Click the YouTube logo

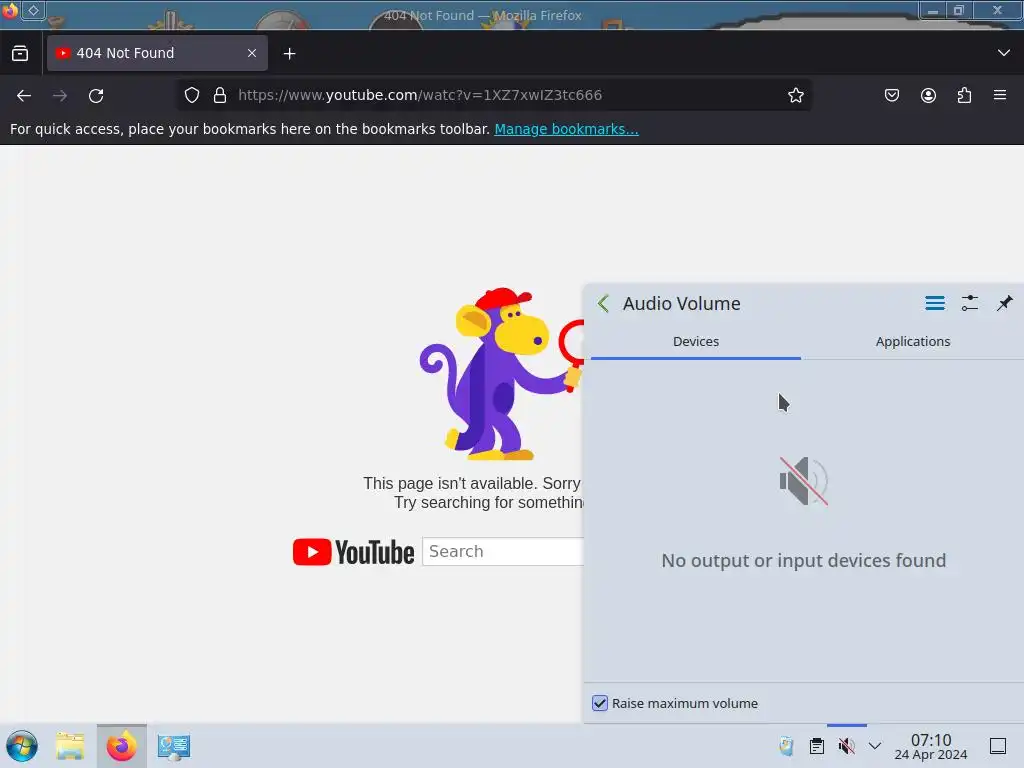[353, 552]
